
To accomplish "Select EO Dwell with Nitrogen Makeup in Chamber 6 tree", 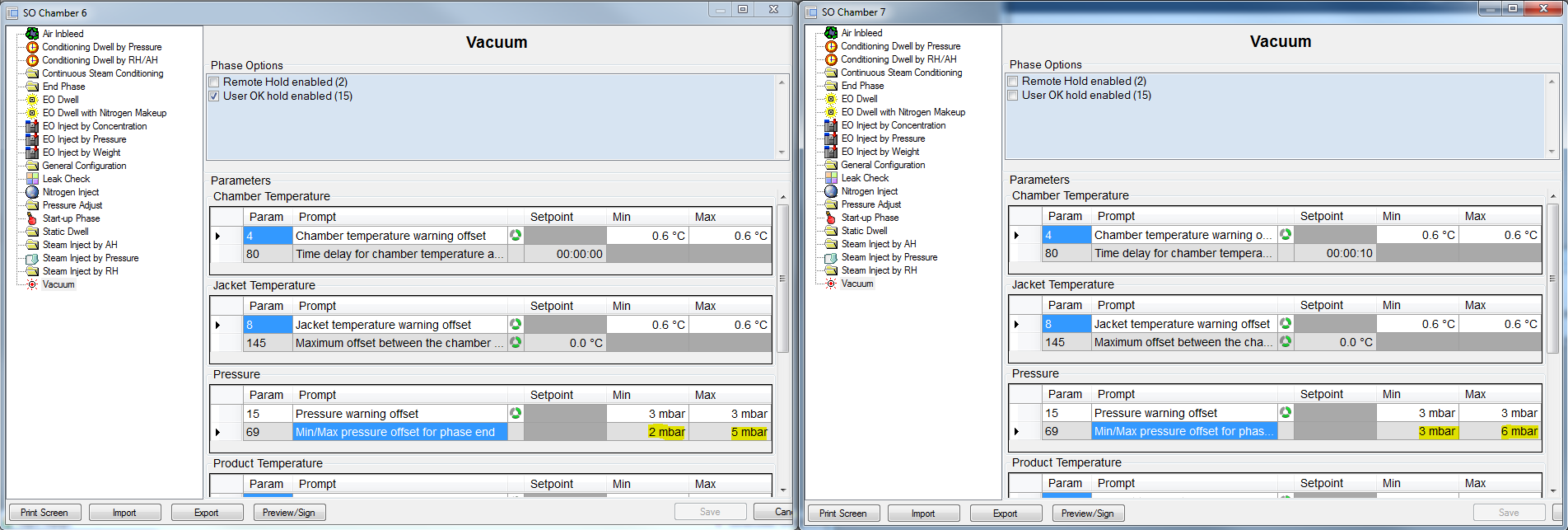I will tap(104, 113).
